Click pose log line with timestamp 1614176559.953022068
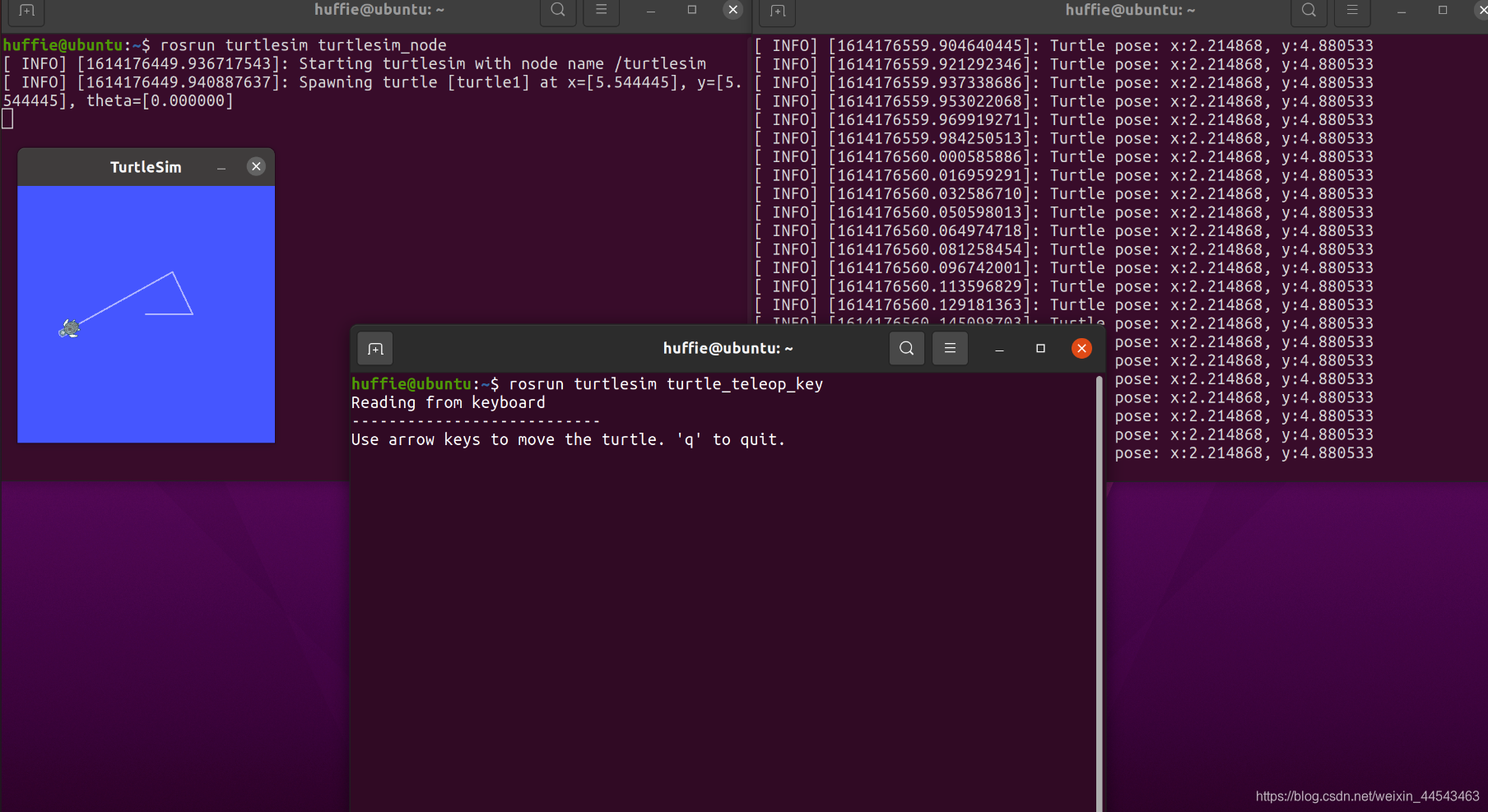Image resolution: width=1488 pixels, height=812 pixels. coord(1064,101)
